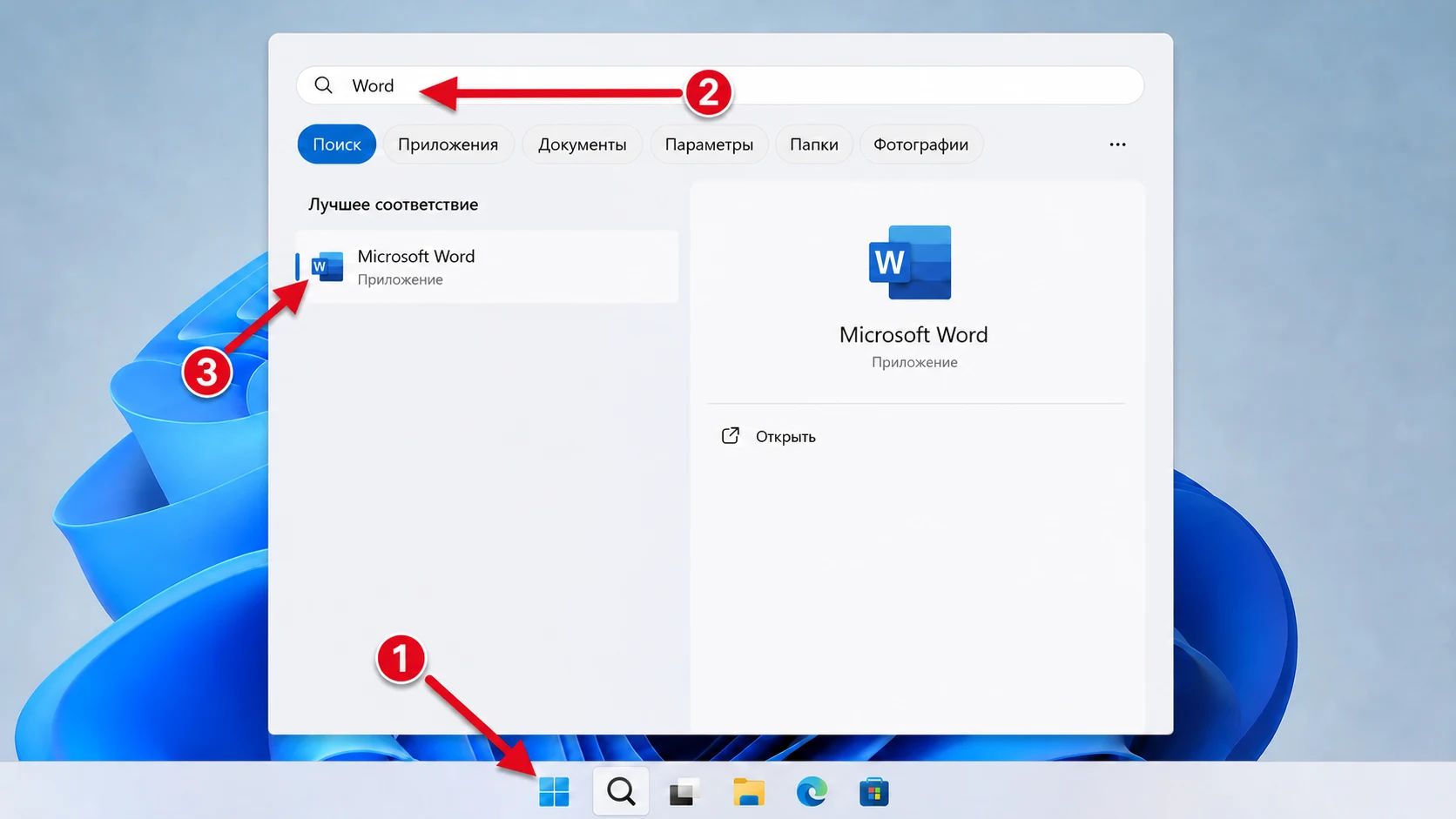Click Microsoft Word title in preview pane

[x=913, y=335]
